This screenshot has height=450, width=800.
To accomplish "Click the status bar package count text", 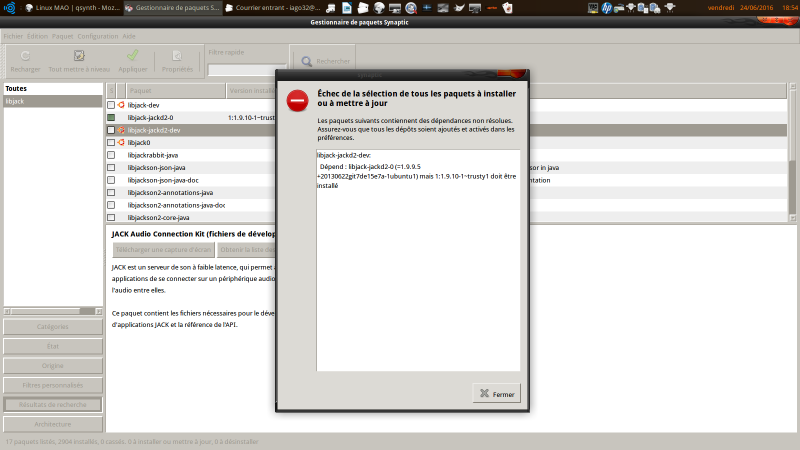I will [x=132, y=442].
